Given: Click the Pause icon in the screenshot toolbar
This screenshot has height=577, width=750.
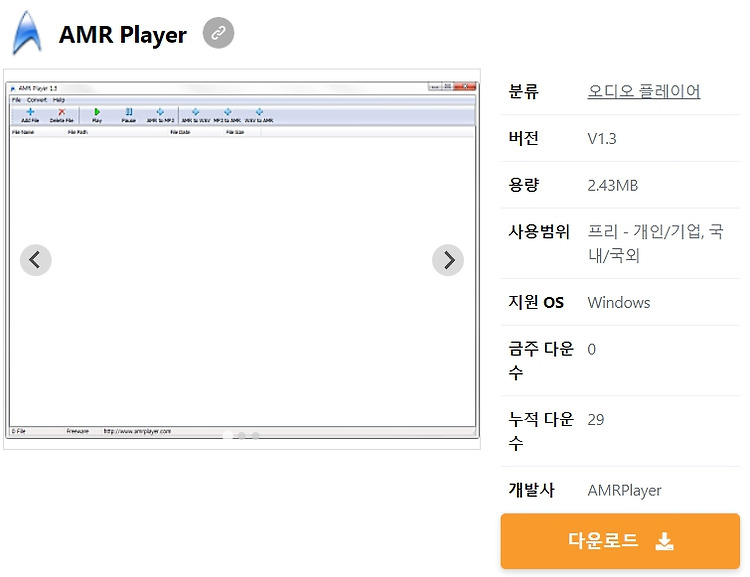Looking at the screenshot, I should [x=129, y=115].
